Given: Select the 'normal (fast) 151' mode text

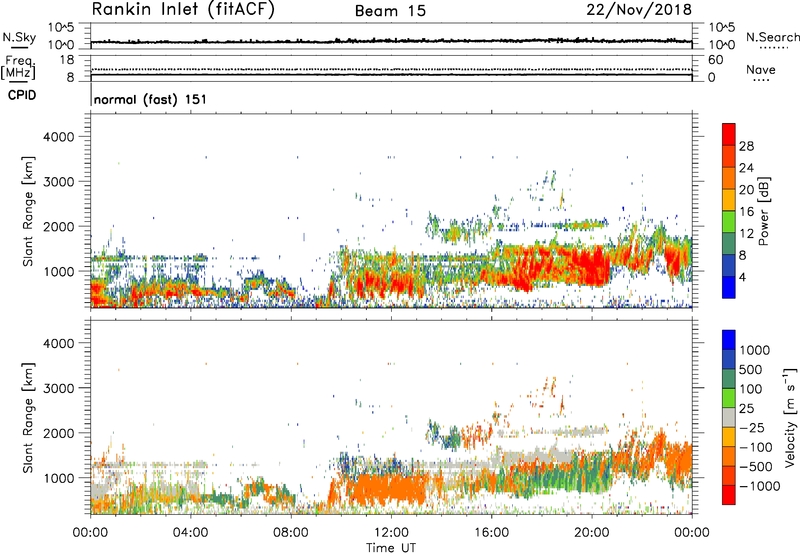Looking at the screenshot, I should [x=151, y=99].
